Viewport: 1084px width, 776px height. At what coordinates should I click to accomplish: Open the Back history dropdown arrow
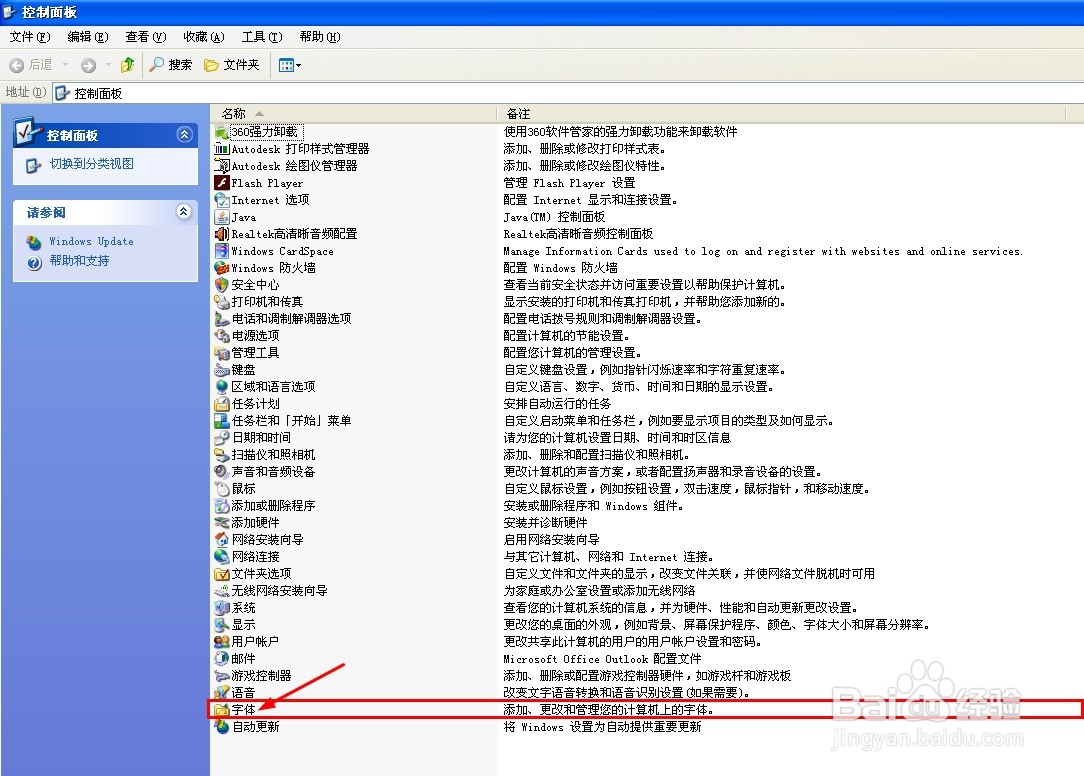[x=66, y=65]
